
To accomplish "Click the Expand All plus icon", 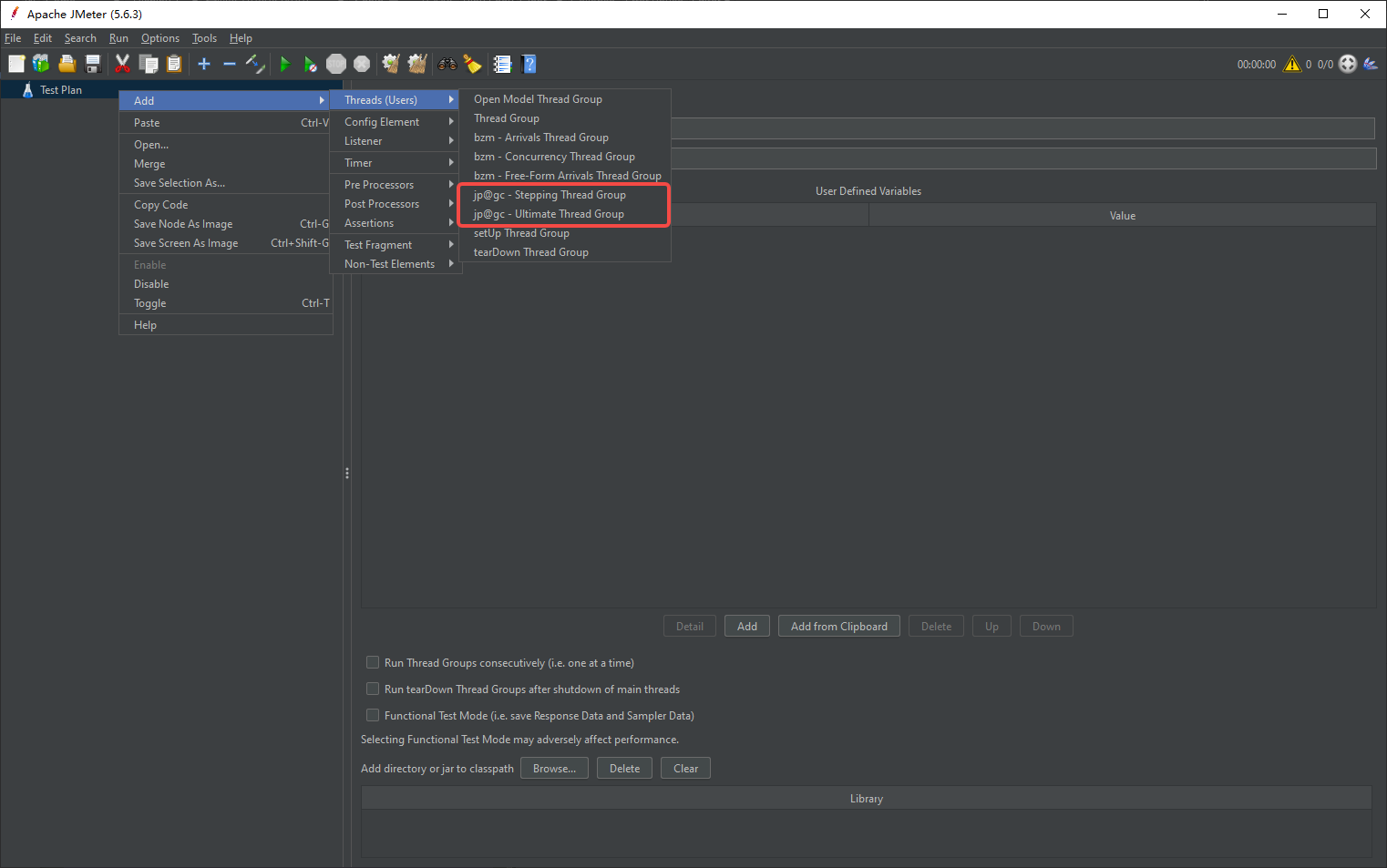I will pos(204,64).
